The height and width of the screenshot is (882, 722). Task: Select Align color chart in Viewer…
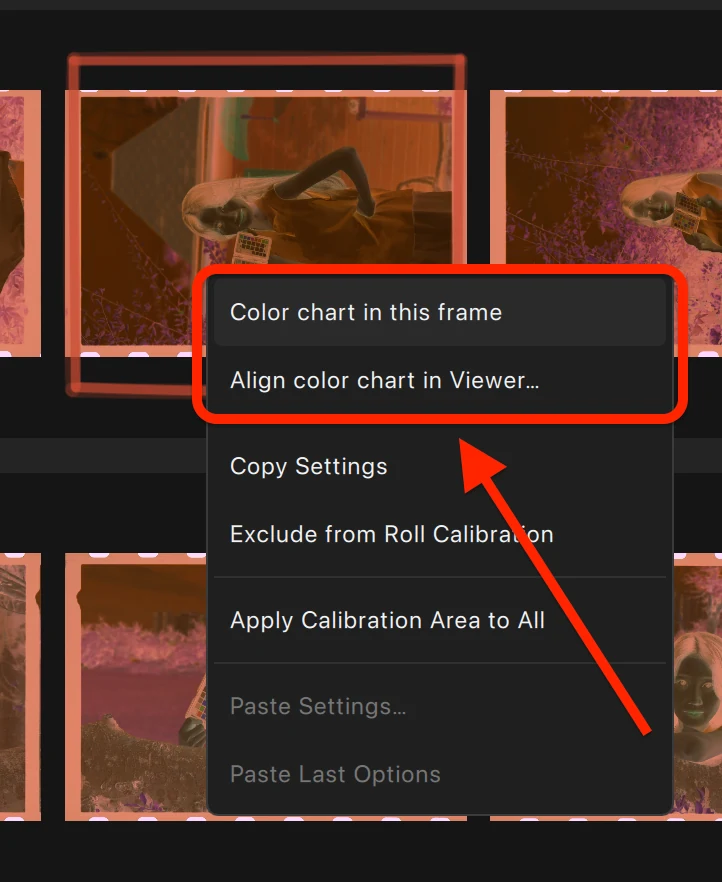coord(439,380)
